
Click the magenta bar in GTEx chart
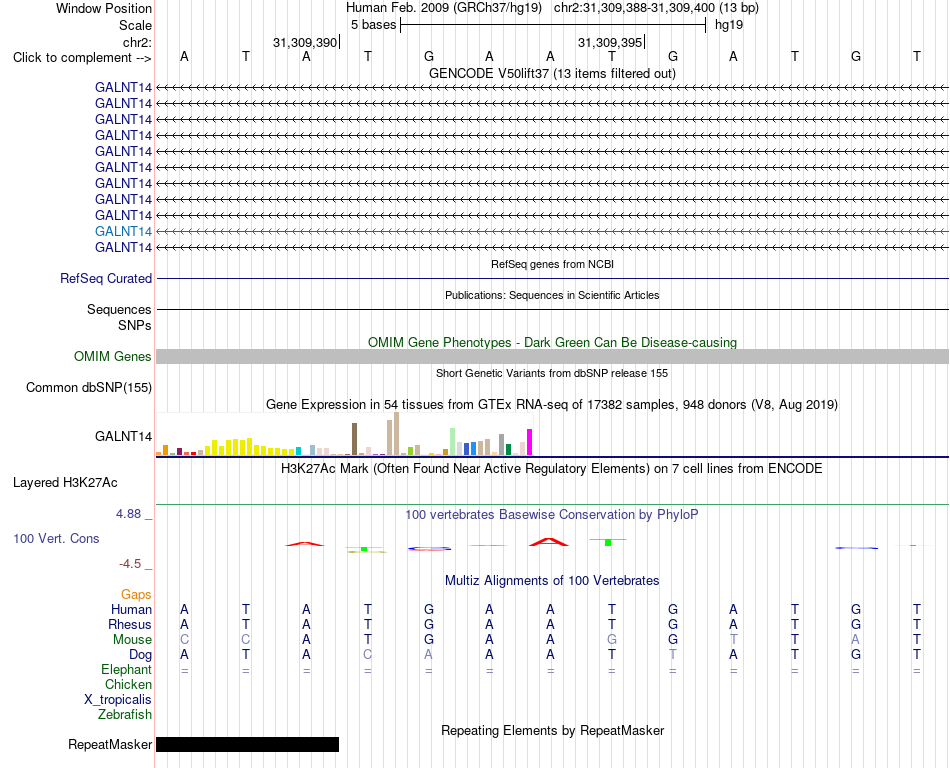[x=530, y=442]
